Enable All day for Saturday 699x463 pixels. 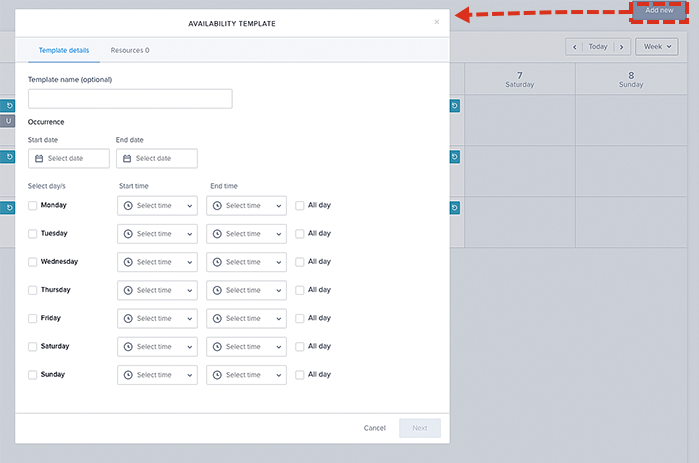pos(300,347)
